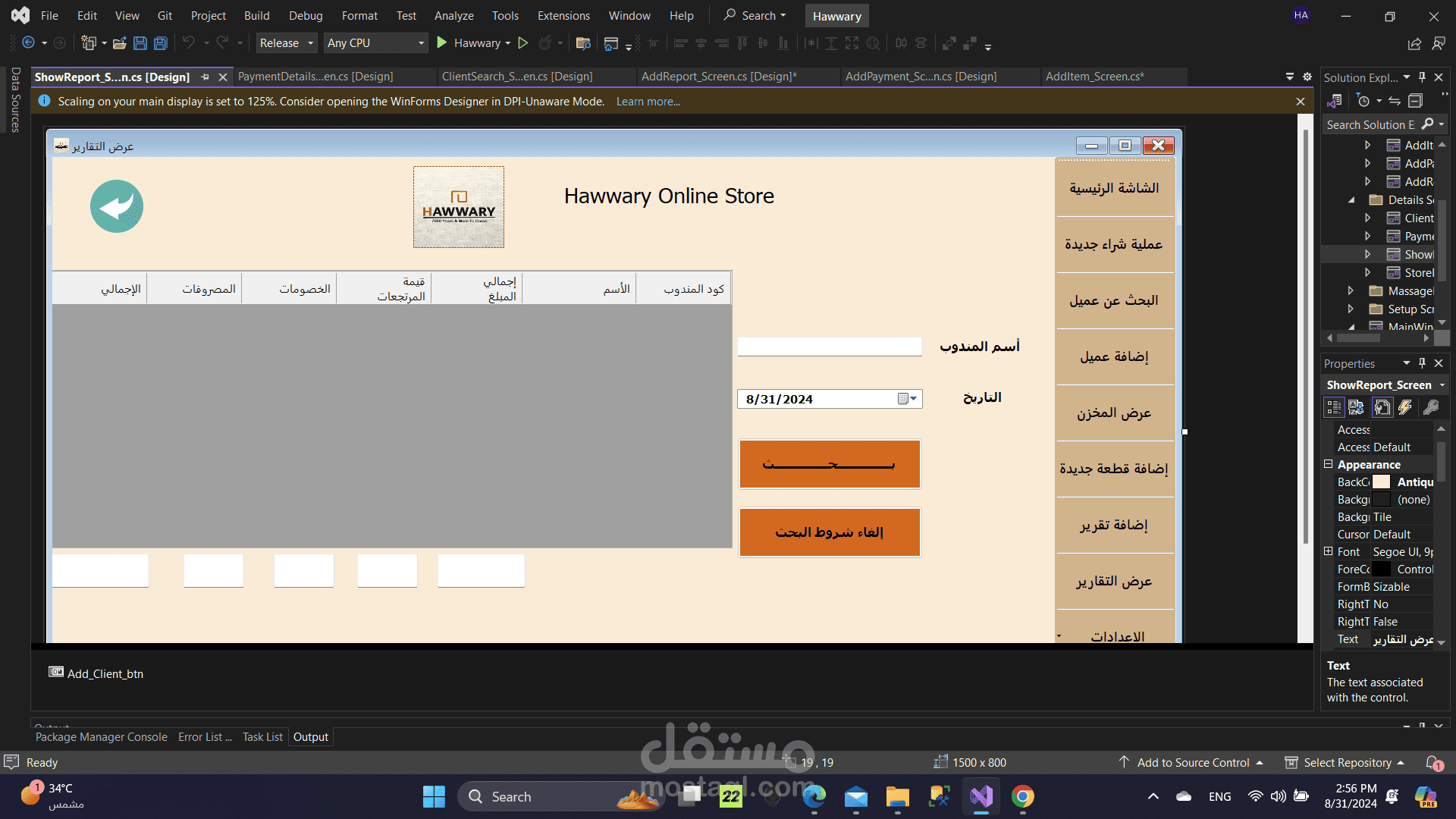Switch Properties to Categorized view
1456x819 pixels.
(1334, 408)
